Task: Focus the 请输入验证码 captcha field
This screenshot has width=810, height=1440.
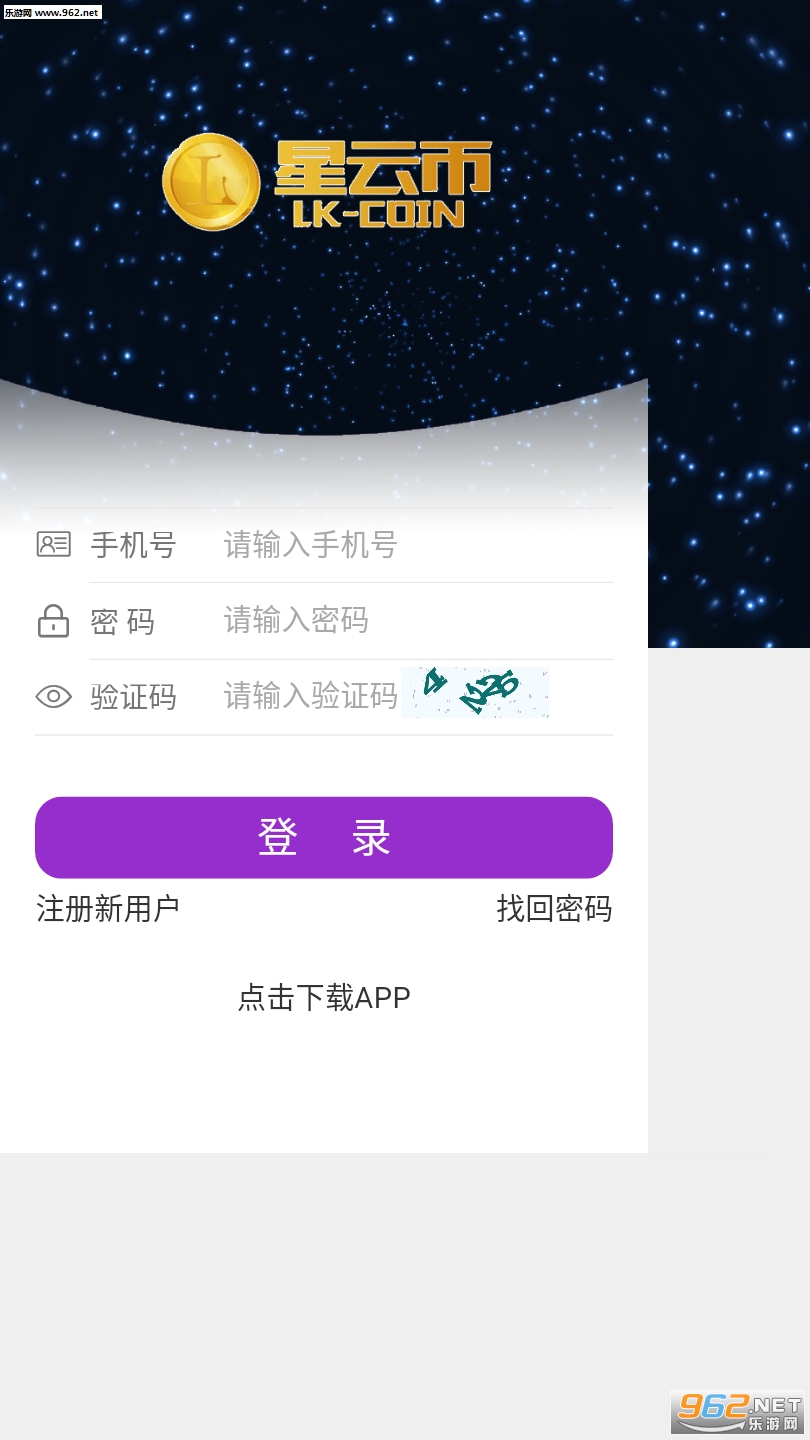Action: point(311,696)
